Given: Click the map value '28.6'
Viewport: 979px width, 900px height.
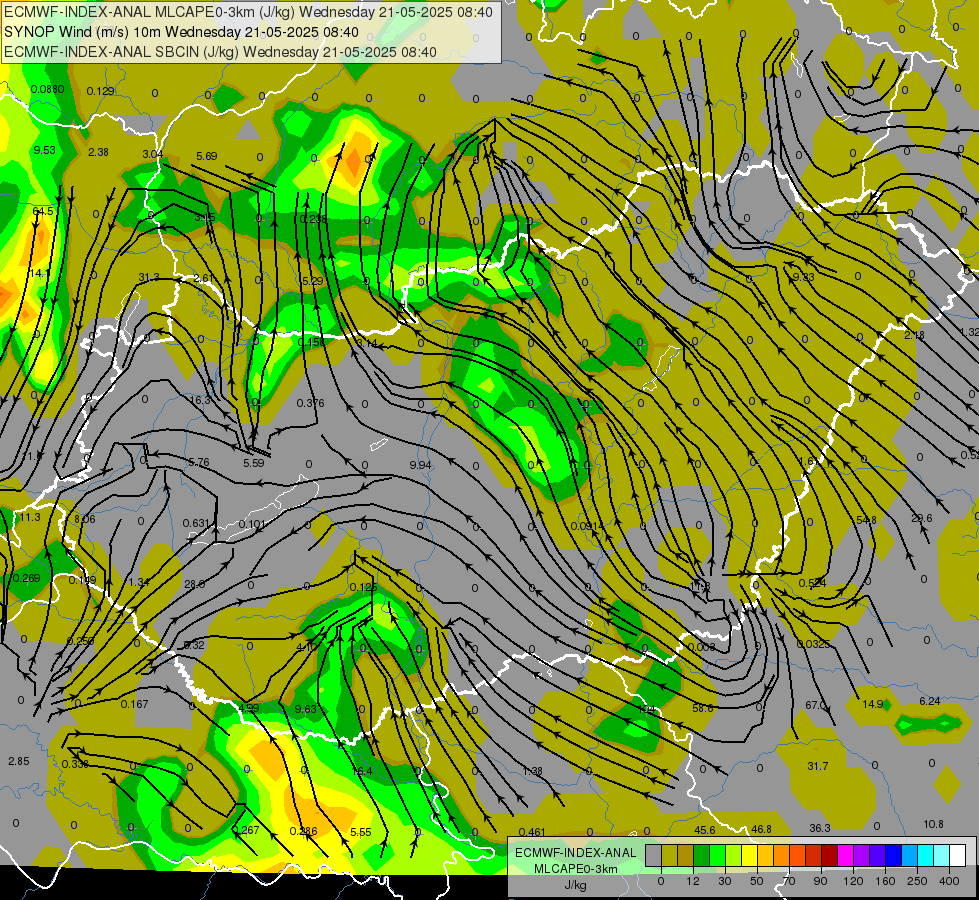Looking at the screenshot, I should coord(195,583).
